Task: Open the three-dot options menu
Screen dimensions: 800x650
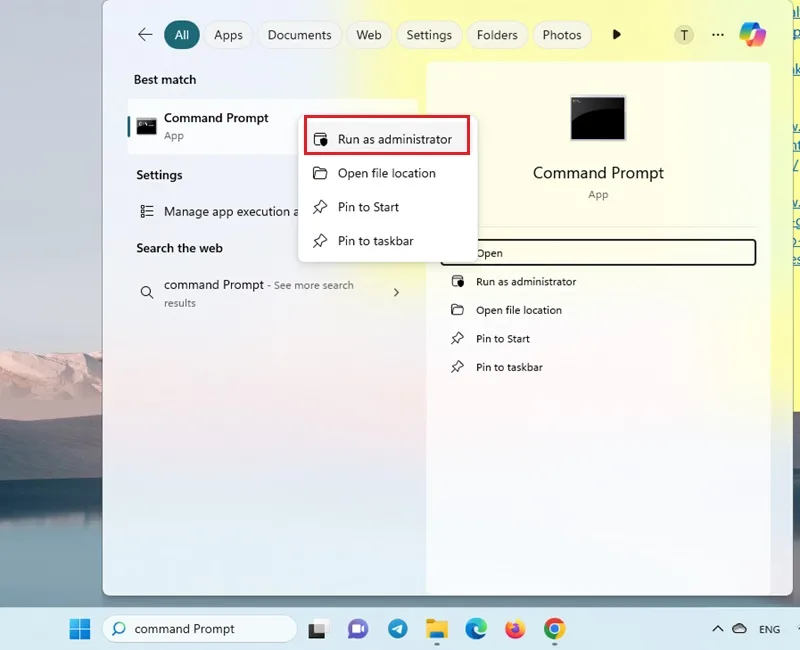Action: click(718, 35)
